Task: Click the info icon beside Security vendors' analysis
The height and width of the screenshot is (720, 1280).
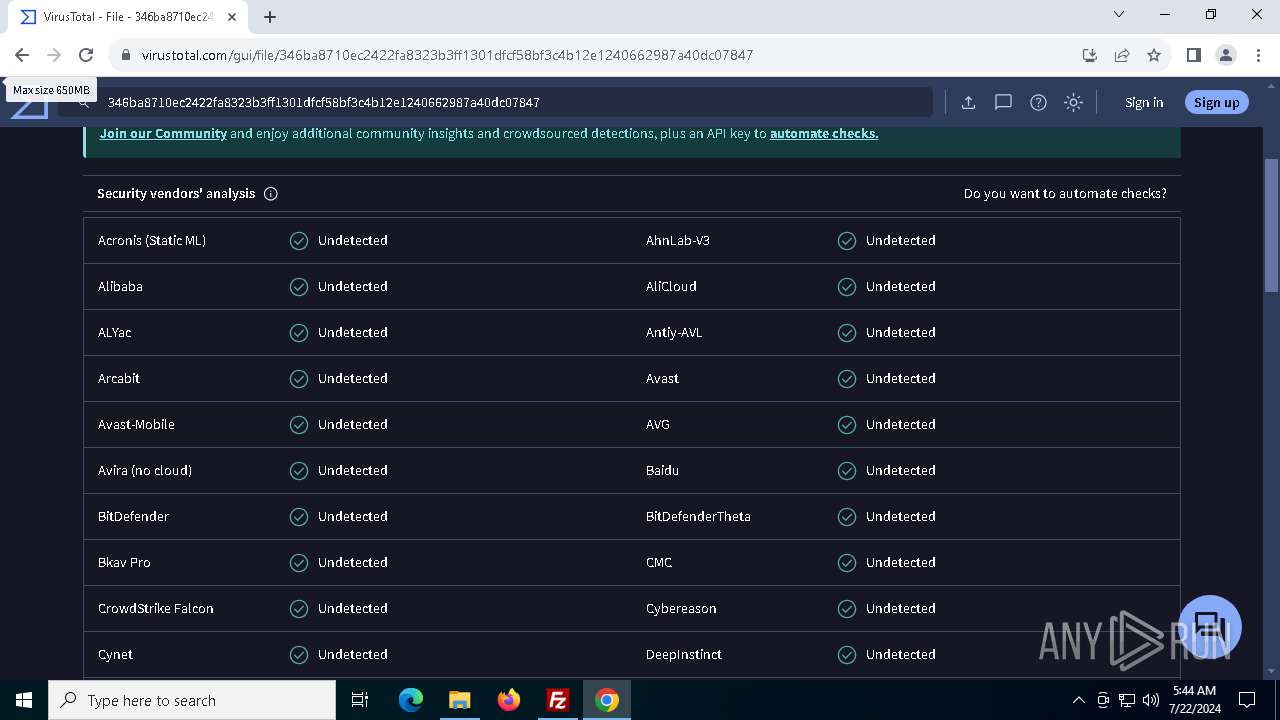Action: [270, 194]
